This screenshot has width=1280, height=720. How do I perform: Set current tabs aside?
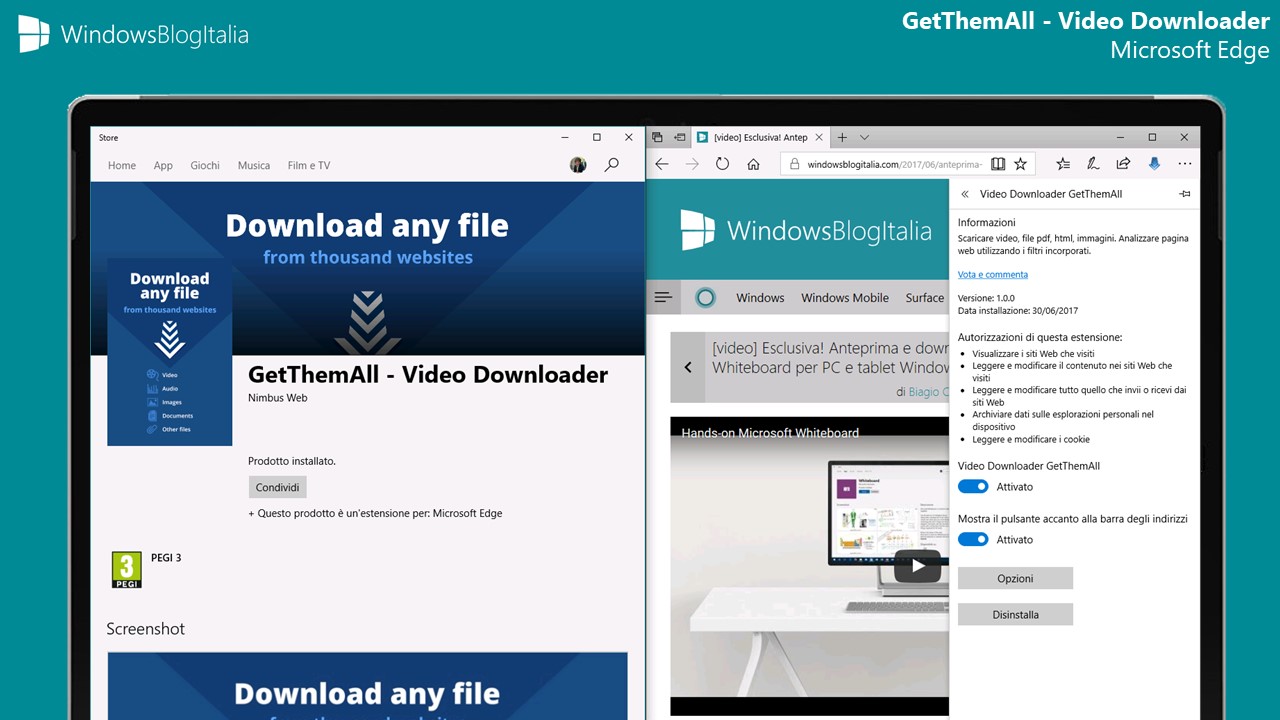pyautogui.click(x=680, y=137)
